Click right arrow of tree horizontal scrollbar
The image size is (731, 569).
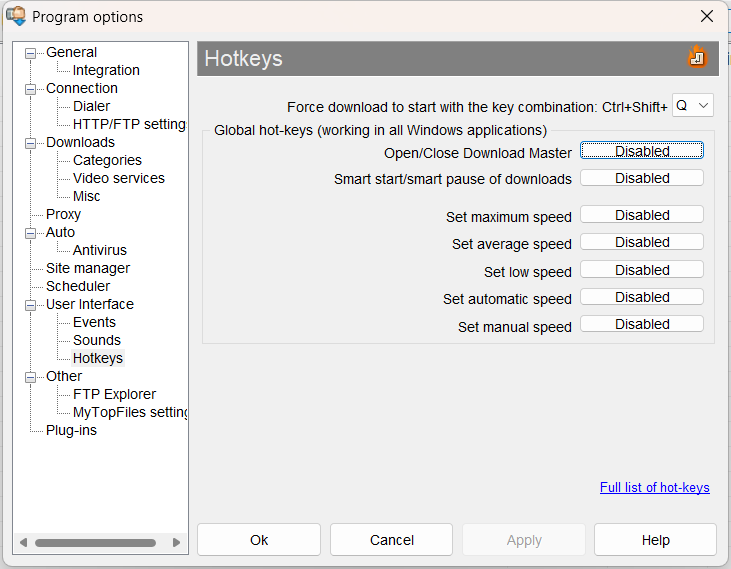tap(177, 543)
